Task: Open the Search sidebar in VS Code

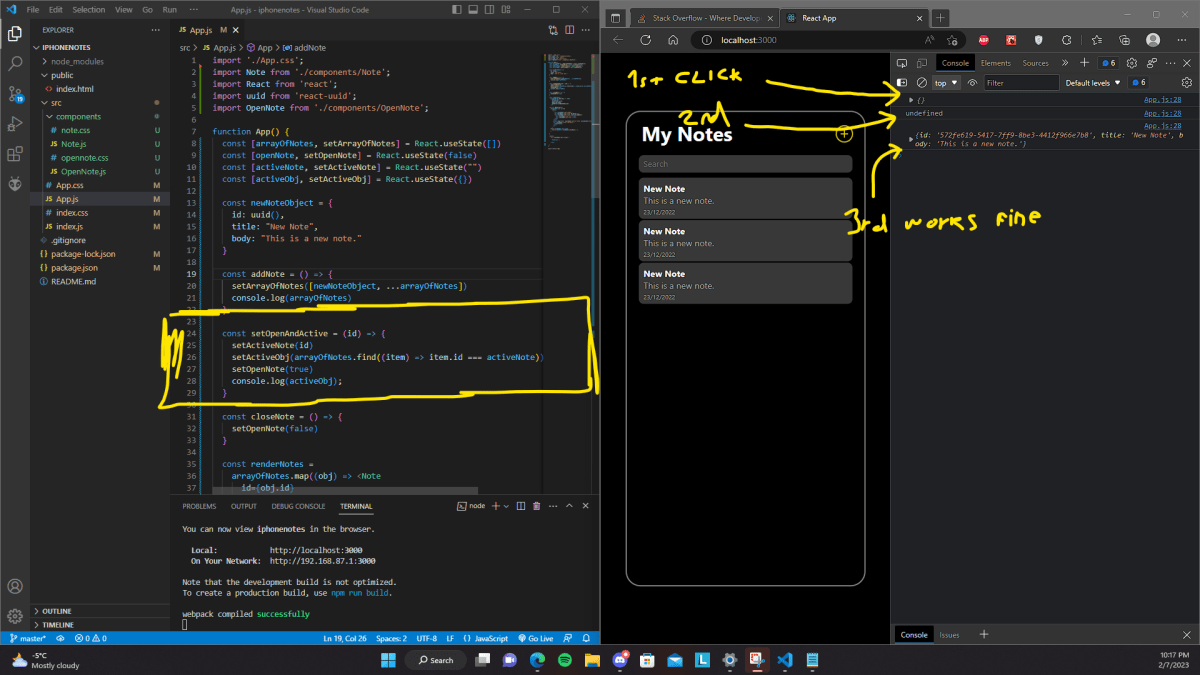Action: [14, 62]
